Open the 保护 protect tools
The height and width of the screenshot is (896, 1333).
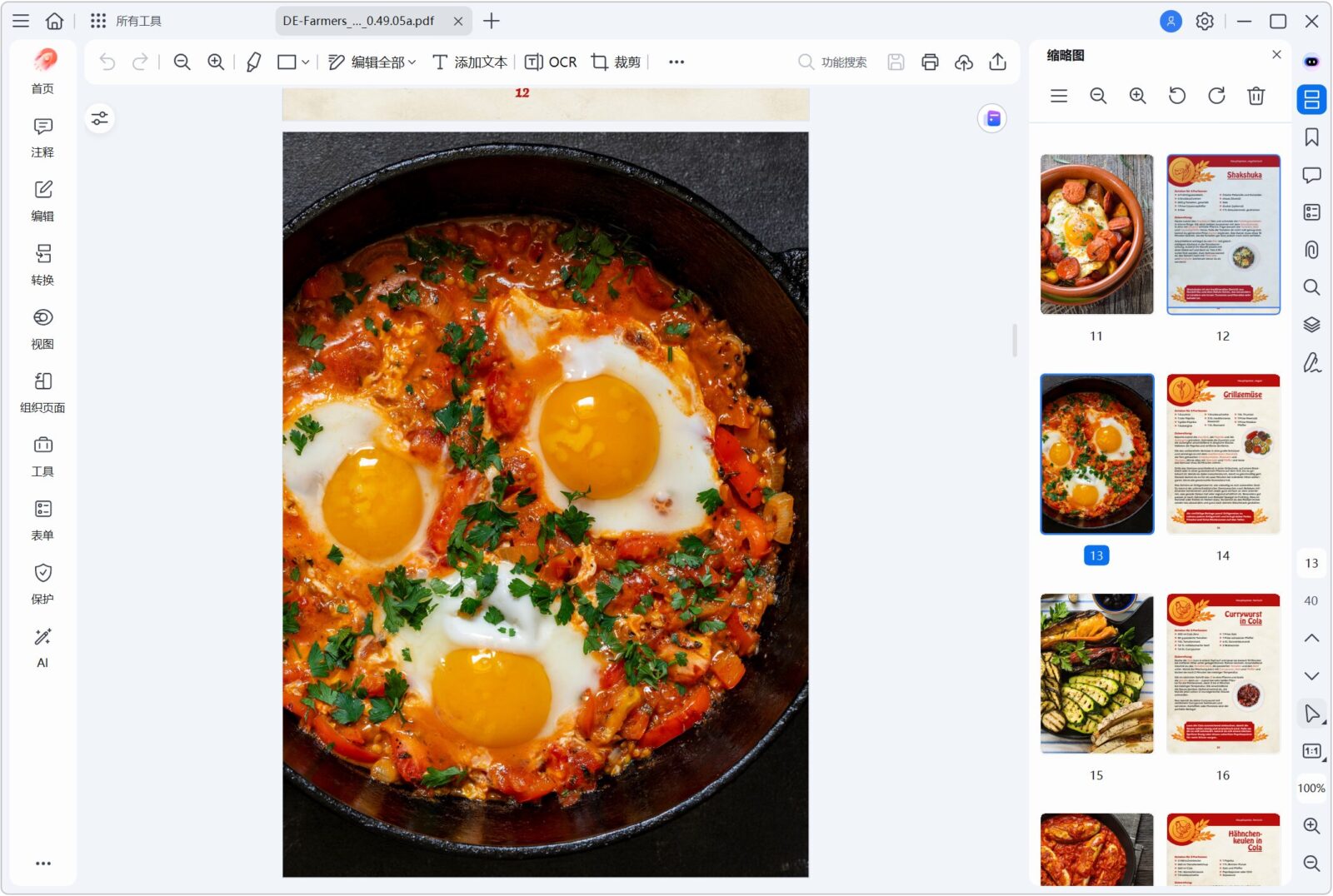point(42,585)
